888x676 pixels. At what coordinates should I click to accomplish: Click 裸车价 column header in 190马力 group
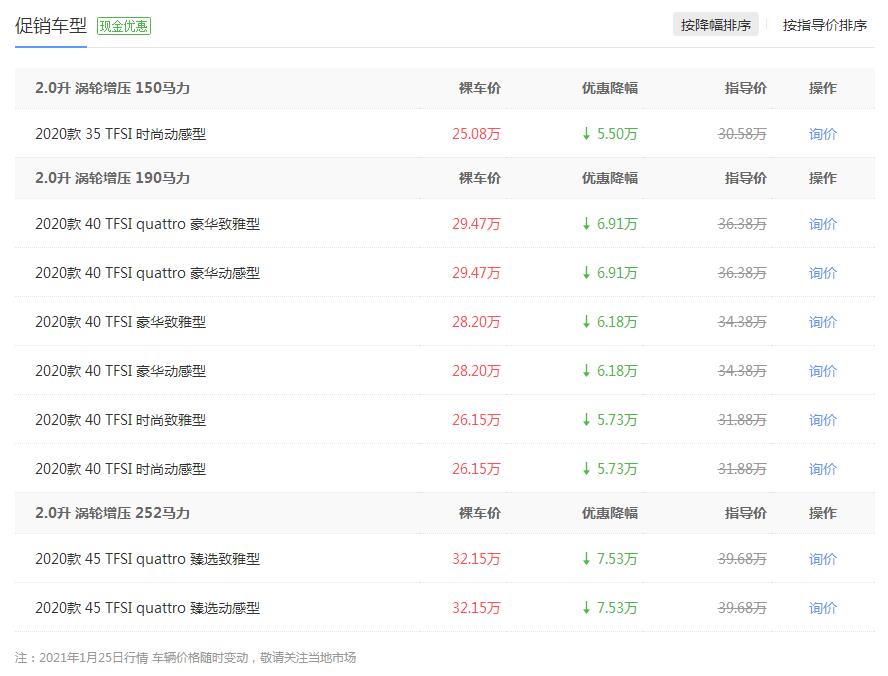click(480, 178)
